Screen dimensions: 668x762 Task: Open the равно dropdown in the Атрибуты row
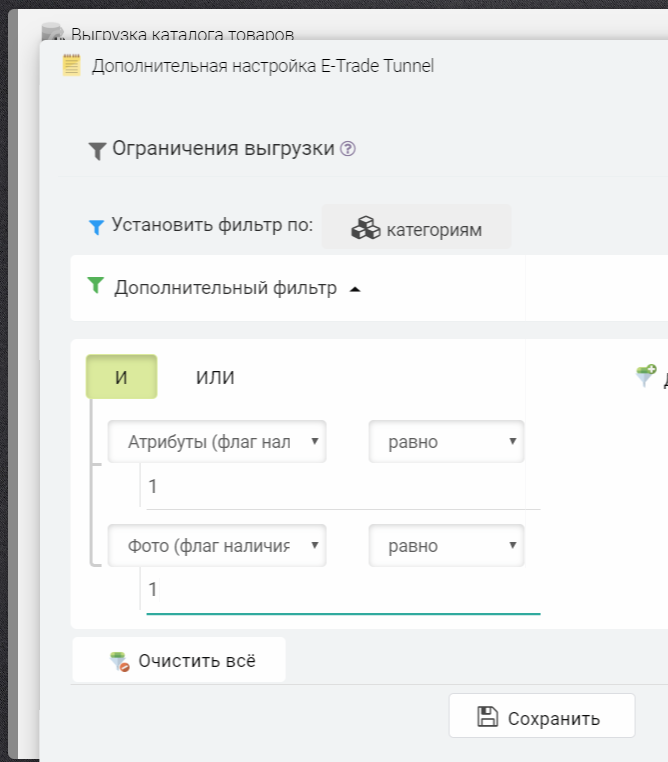(446, 441)
